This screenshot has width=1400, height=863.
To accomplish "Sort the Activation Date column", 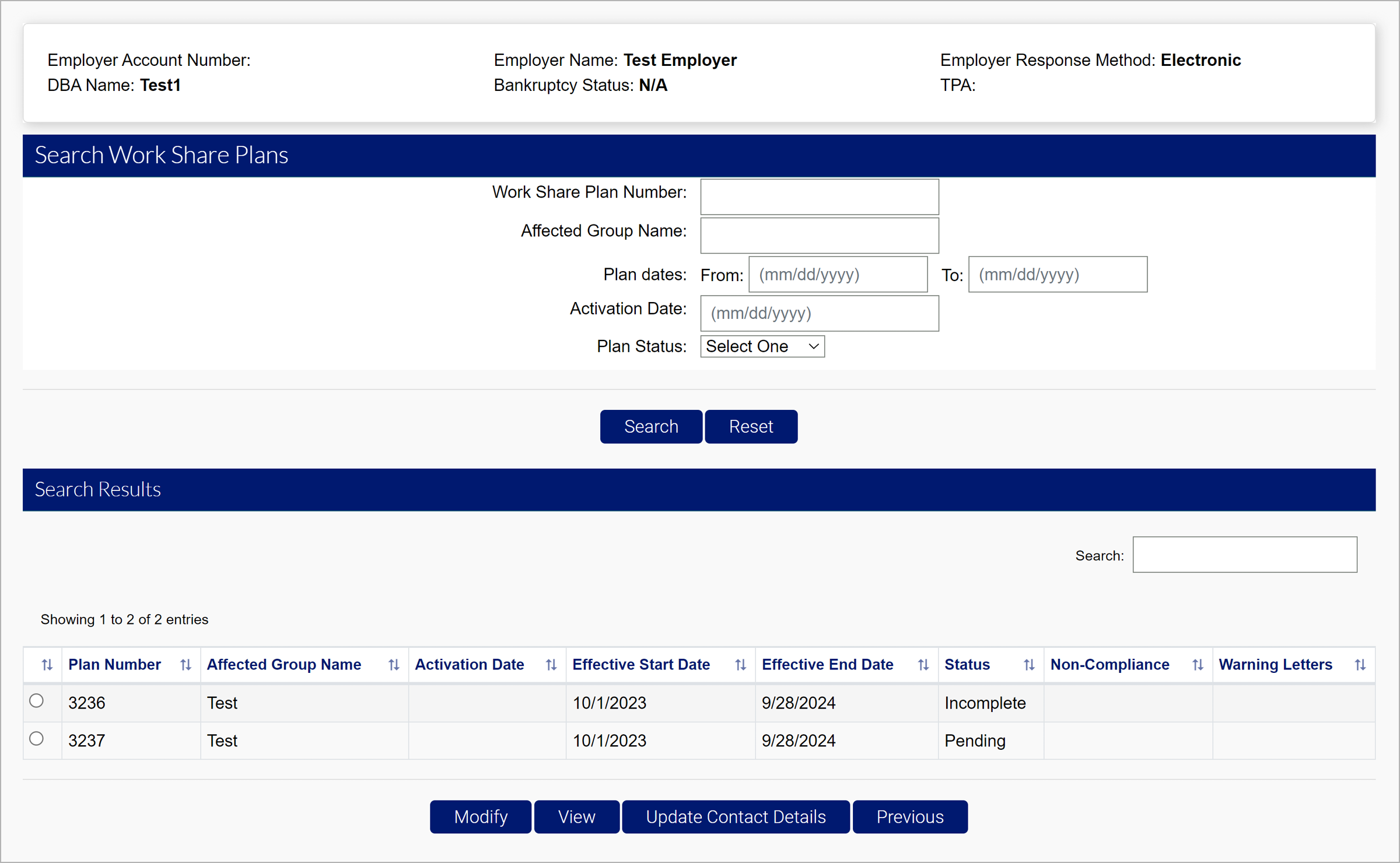I will (551, 664).
